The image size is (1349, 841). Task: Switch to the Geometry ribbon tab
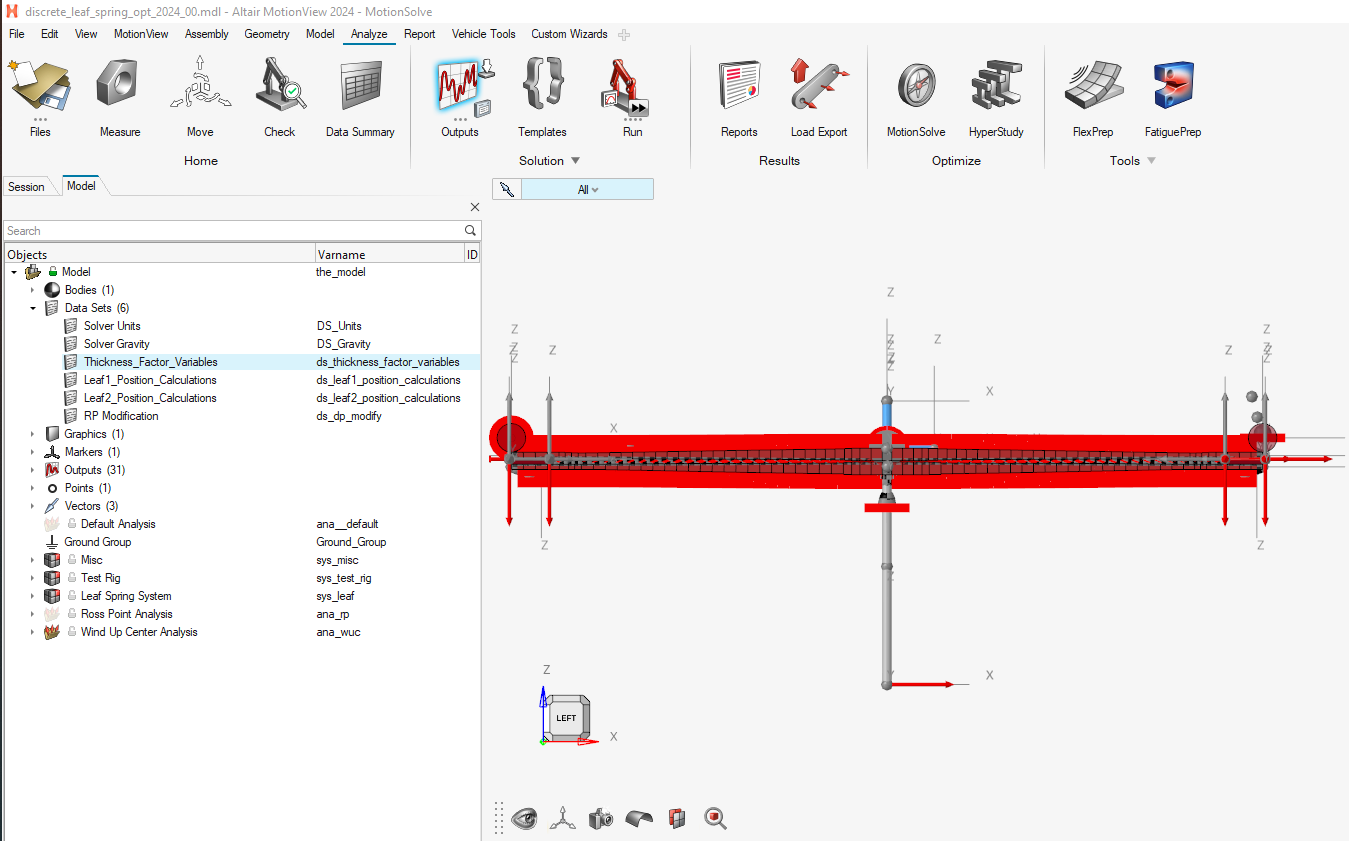[x=267, y=34]
